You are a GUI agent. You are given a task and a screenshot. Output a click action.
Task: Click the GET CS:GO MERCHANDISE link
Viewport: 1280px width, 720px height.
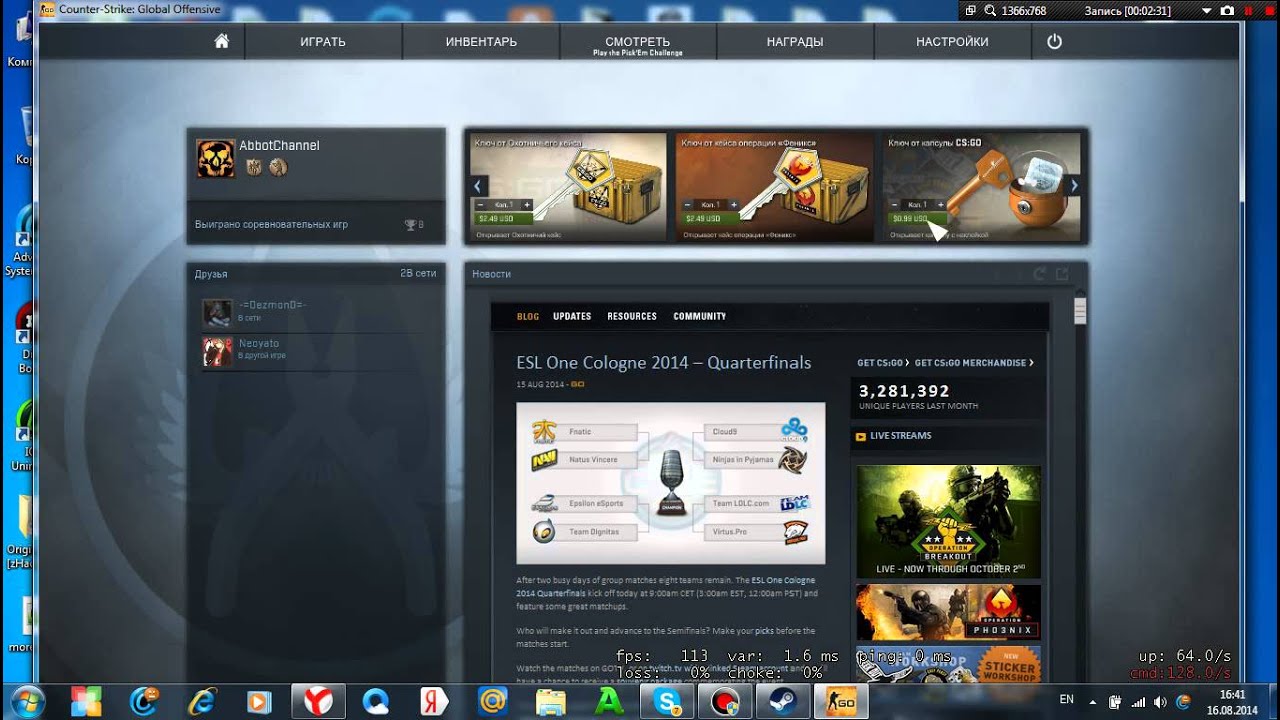tap(974, 363)
